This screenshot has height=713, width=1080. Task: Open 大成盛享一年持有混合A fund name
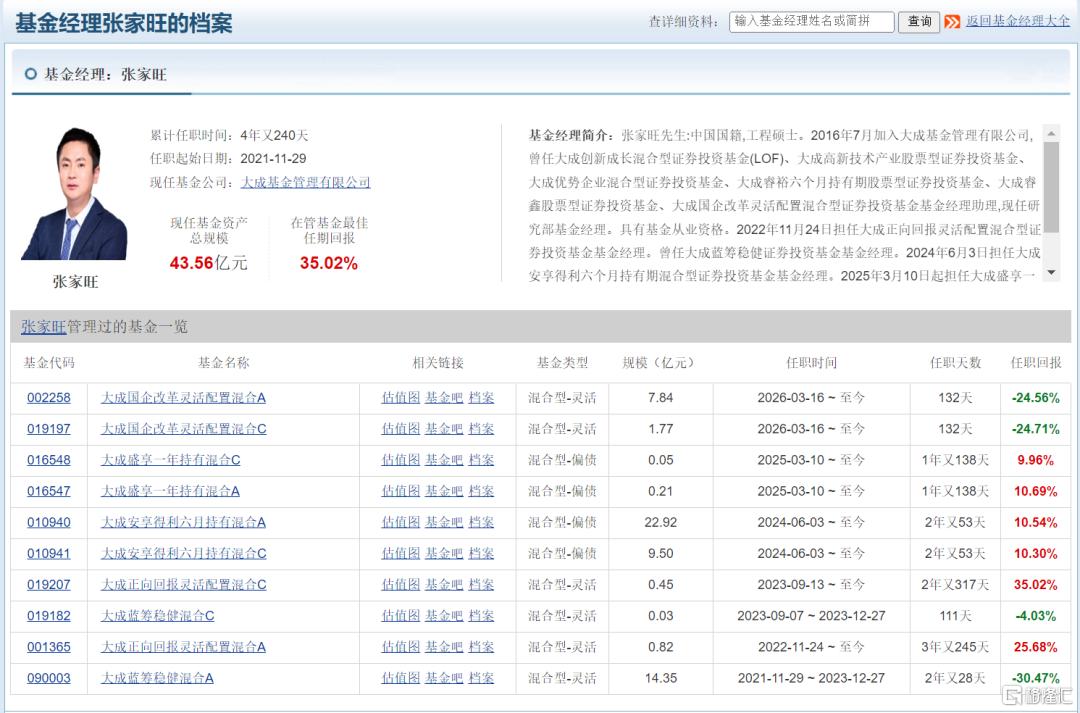pyautogui.click(x=171, y=491)
